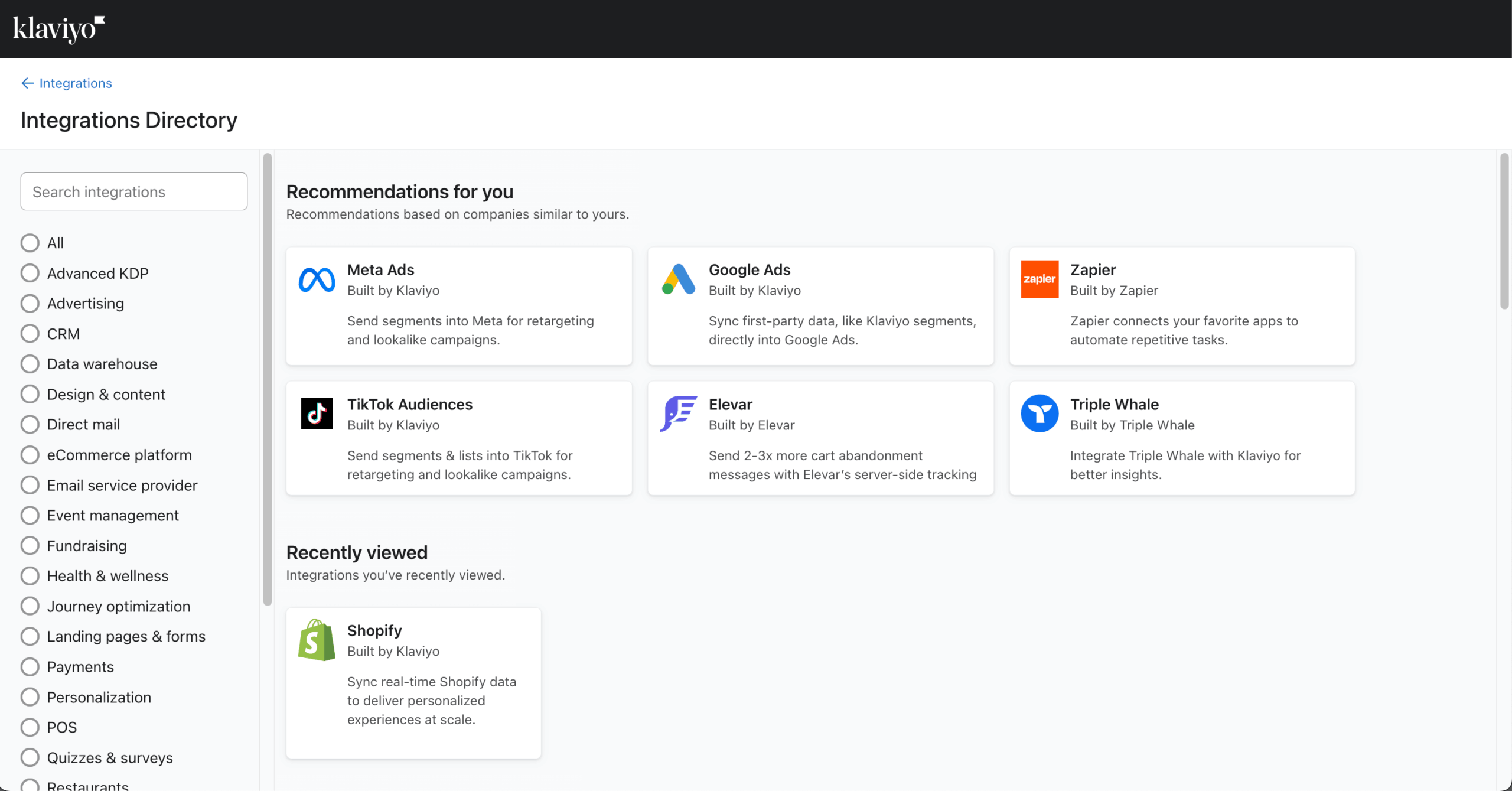The height and width of the screenshot is (791, 1512).
Task: Choose the Advertising category filter
Action: tap(30, 304)
